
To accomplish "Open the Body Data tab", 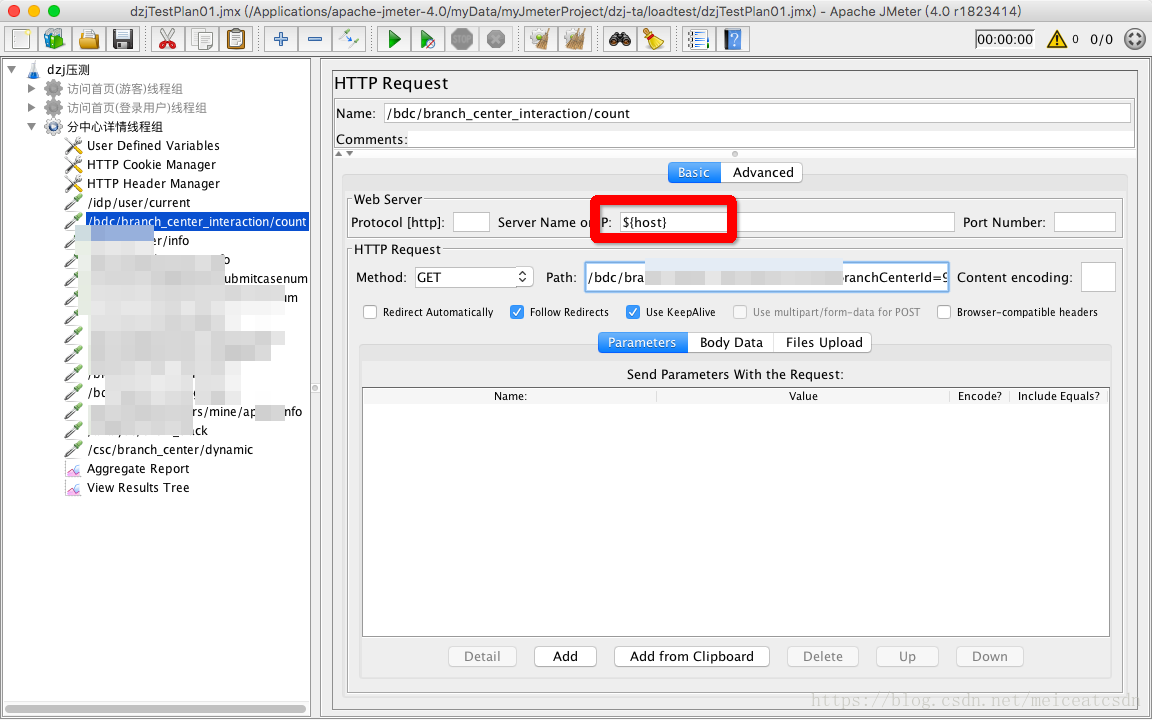I will 731,342.
